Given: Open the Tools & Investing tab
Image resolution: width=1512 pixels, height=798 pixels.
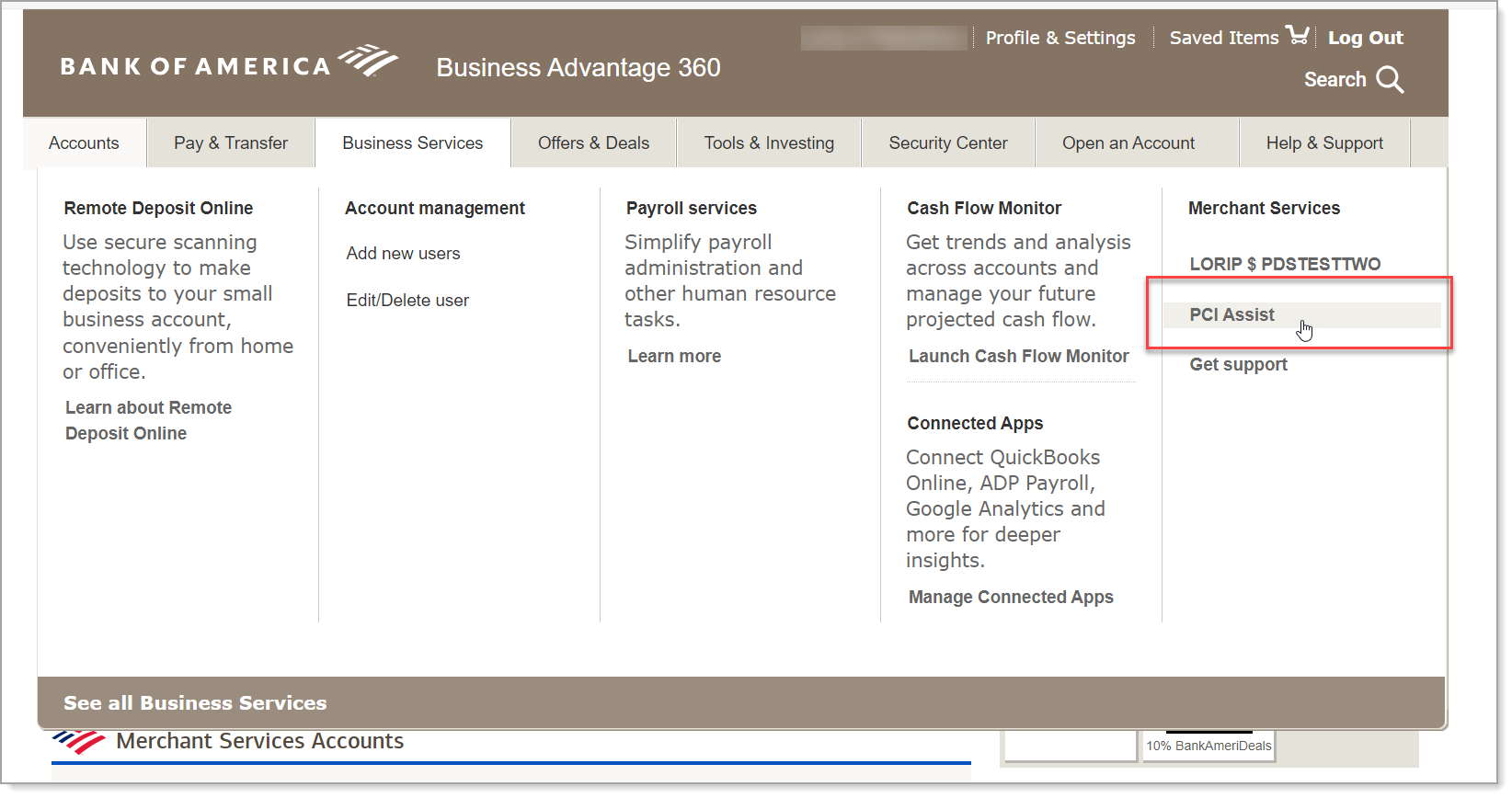Looking at the screenshot, I should point(769,142).
